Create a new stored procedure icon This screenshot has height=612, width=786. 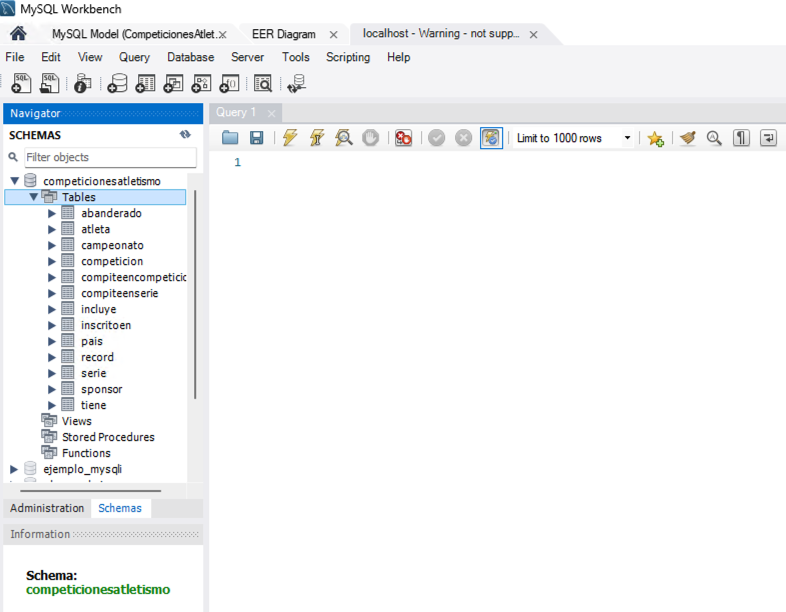[x=202, y=83]
